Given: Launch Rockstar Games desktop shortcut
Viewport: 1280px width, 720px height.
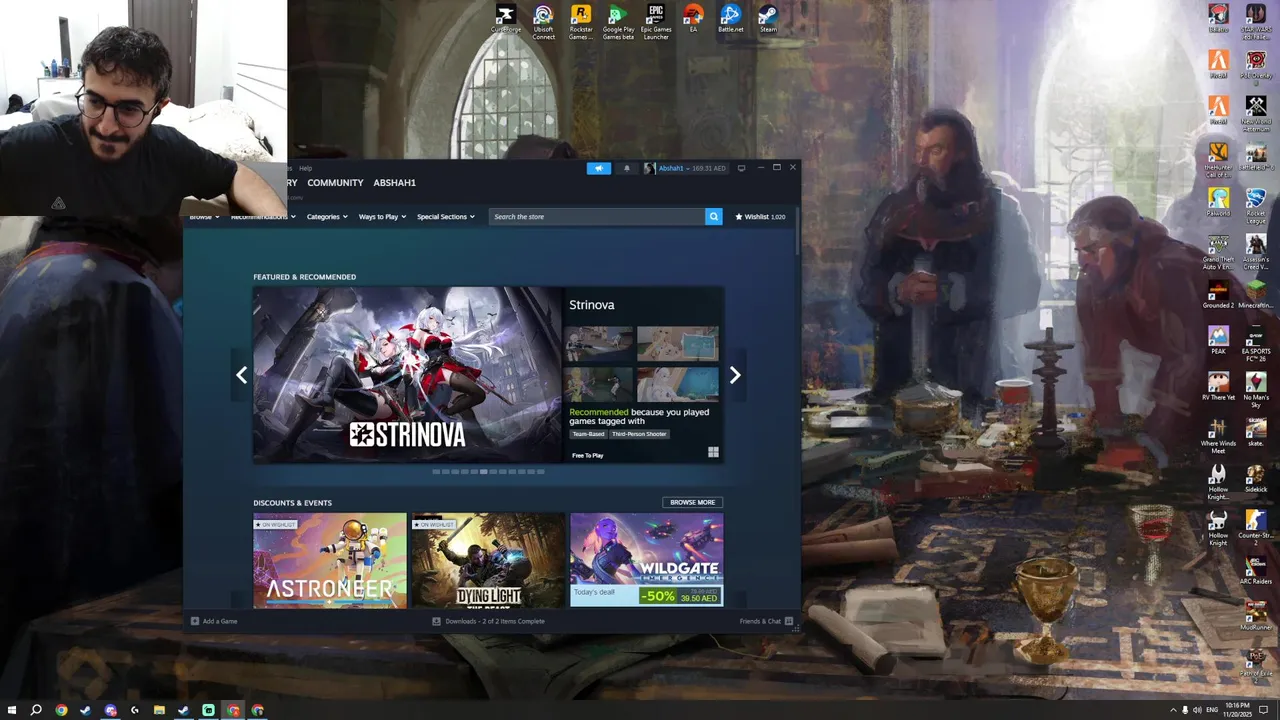Looking at the screenshot, I should tap(581, 21).
